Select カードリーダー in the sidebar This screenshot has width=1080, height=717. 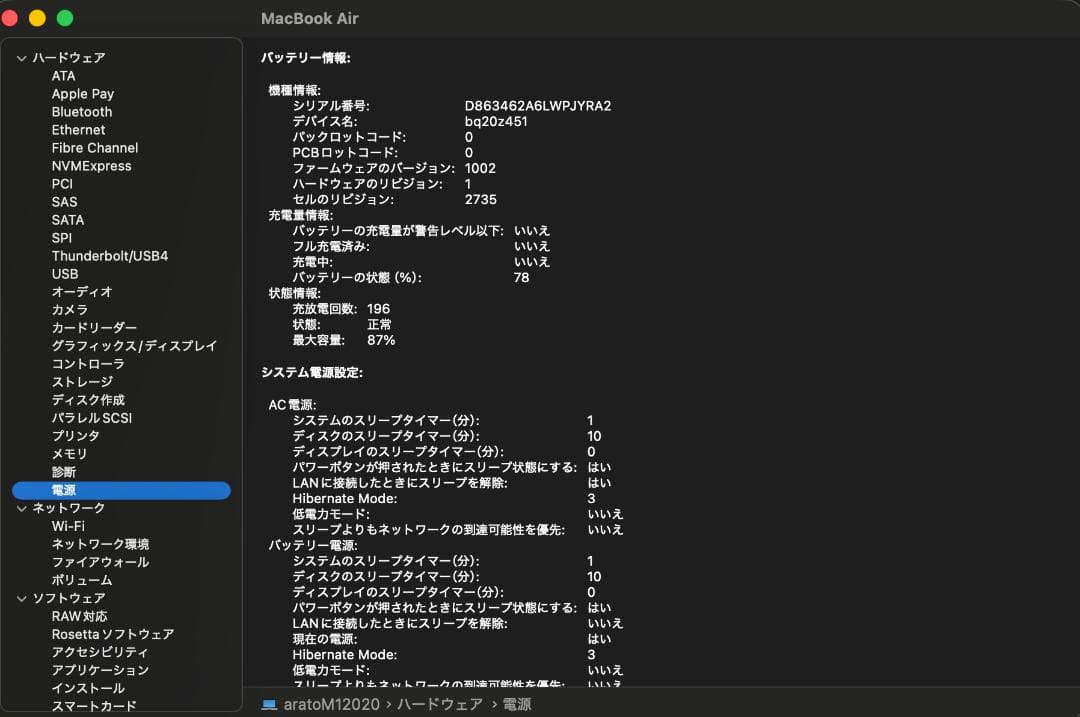(94, 328)
